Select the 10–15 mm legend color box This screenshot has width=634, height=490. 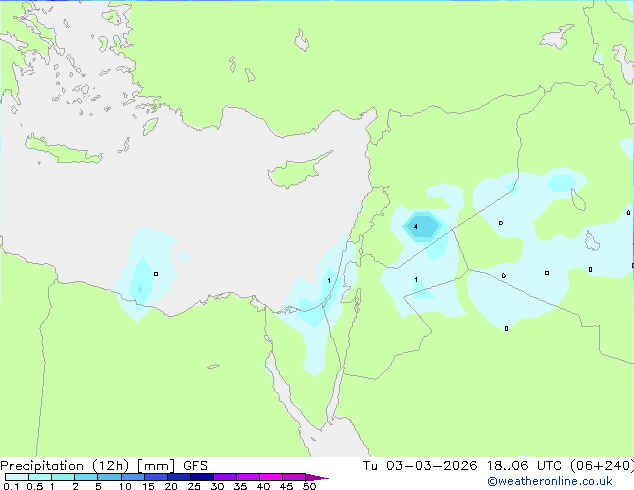132,477
